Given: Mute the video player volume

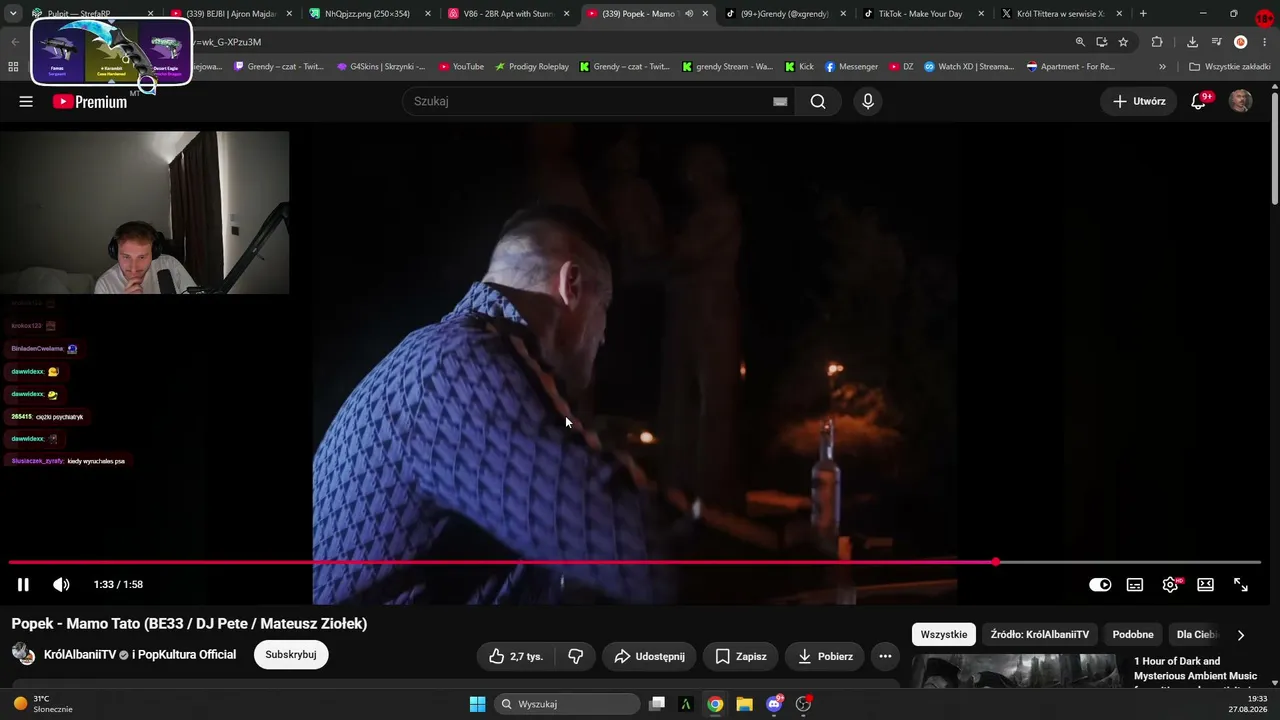Looking at the screenshot, I should point(61,585).
